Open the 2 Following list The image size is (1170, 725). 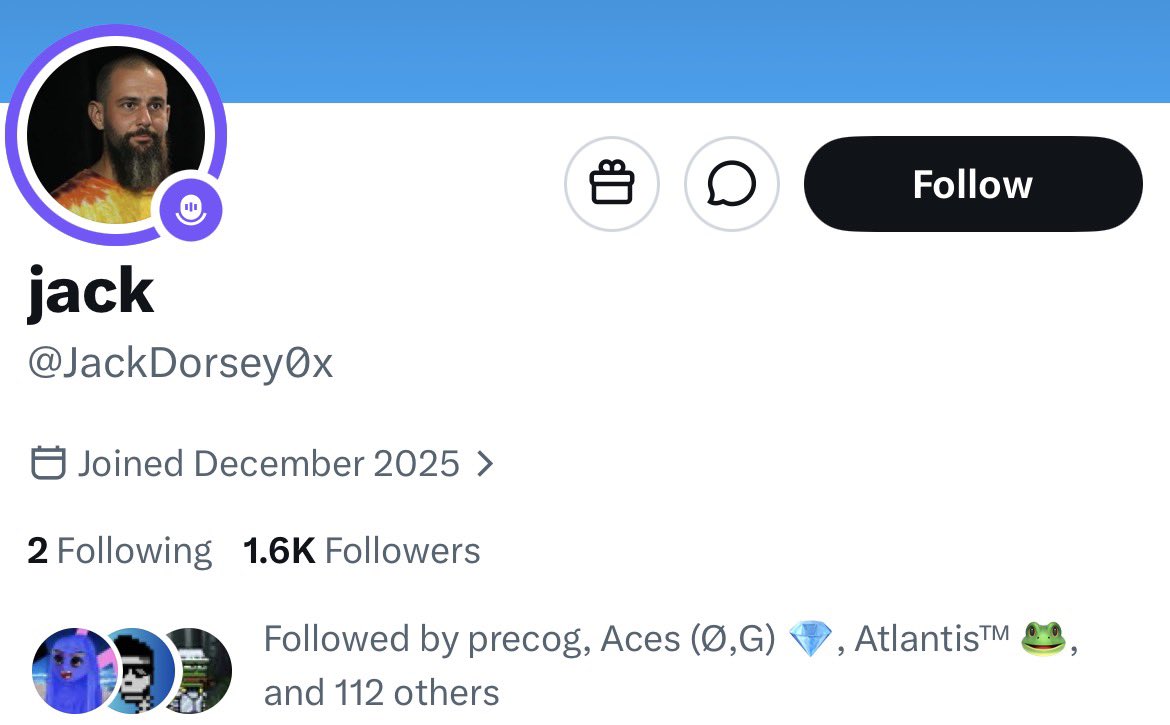[120, 551]
